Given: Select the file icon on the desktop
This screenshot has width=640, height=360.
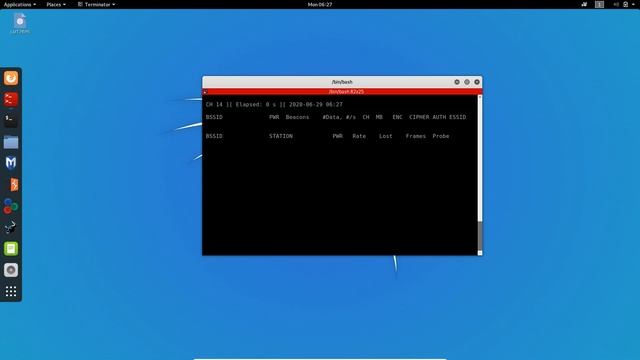Looking at the screenshot, I should tap(20, 23).
